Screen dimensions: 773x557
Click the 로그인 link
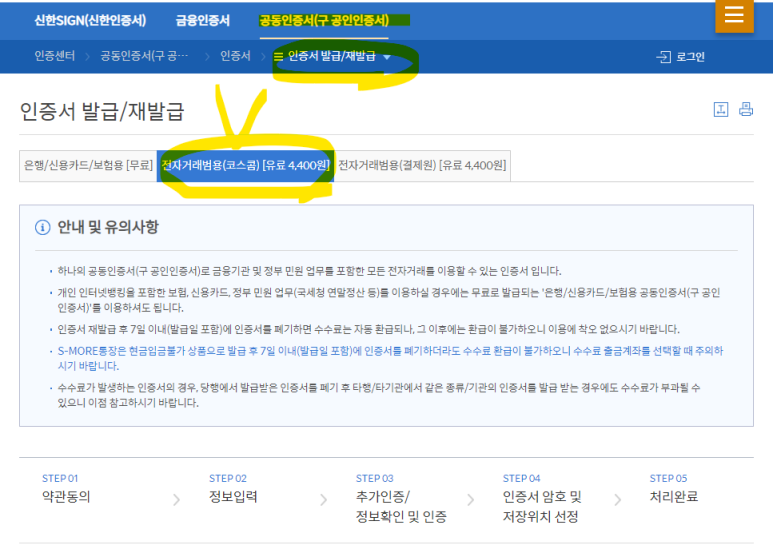point(690,57)
